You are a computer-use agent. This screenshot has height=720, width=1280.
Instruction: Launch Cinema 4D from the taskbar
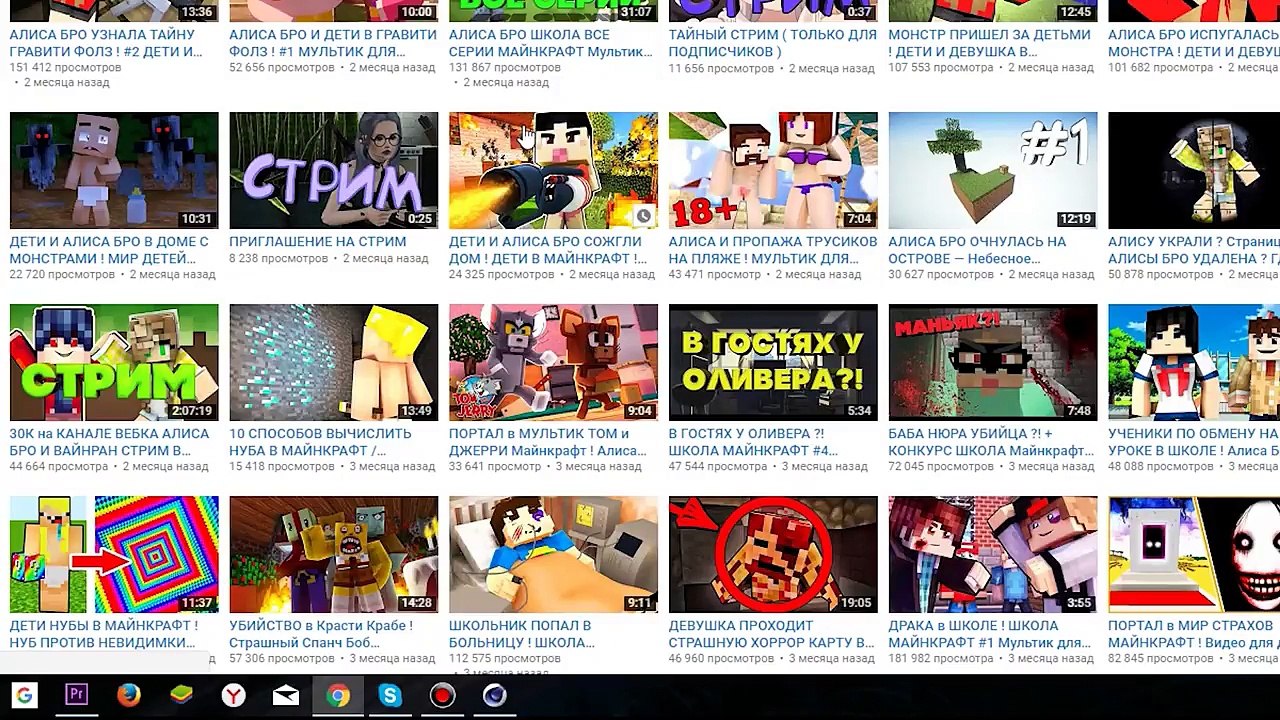click(495, 696)
